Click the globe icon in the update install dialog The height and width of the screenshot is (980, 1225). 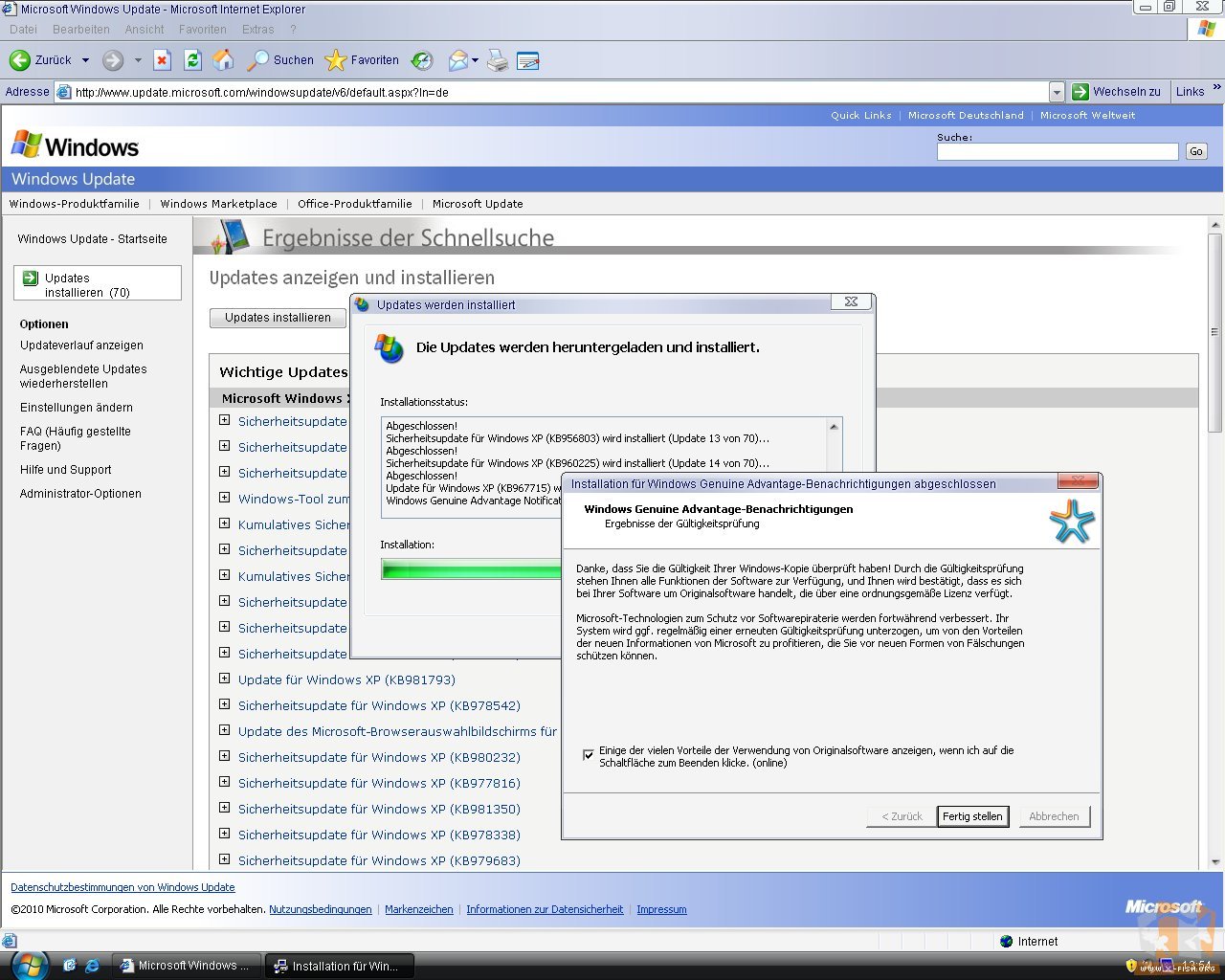pos(390,347)
